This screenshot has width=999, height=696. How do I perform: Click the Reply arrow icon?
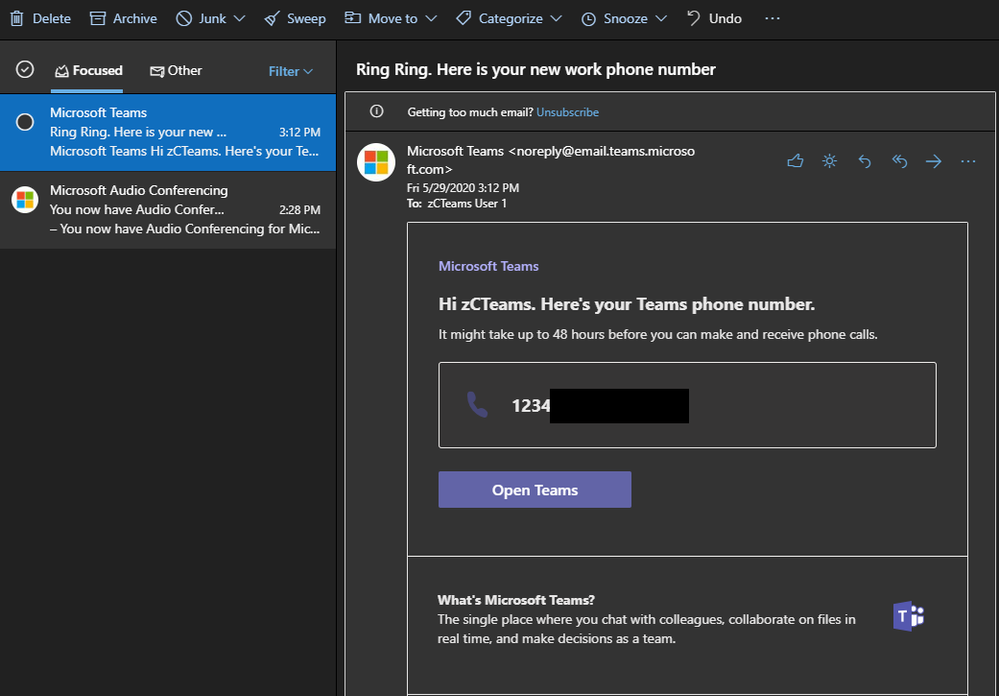click(x=865, y=161)
